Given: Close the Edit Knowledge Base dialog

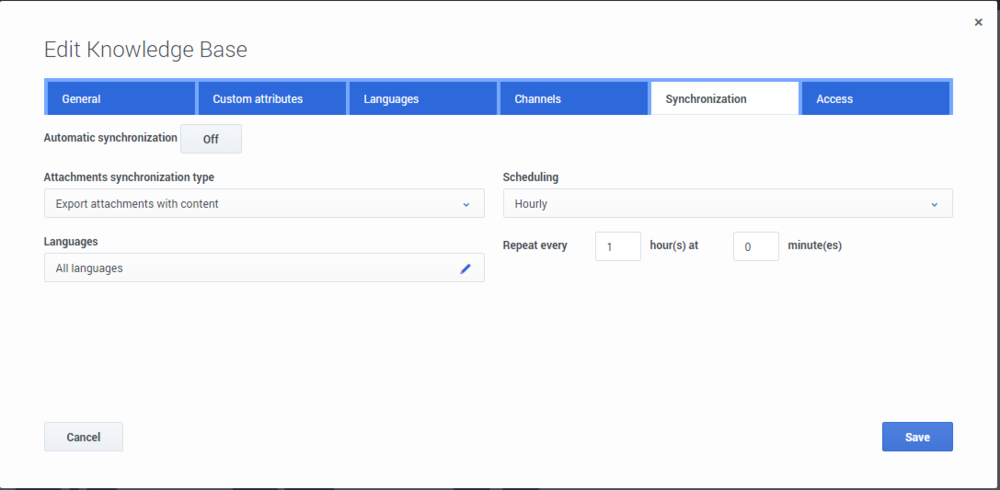Looking at the screenshot, I should (978, 22).
